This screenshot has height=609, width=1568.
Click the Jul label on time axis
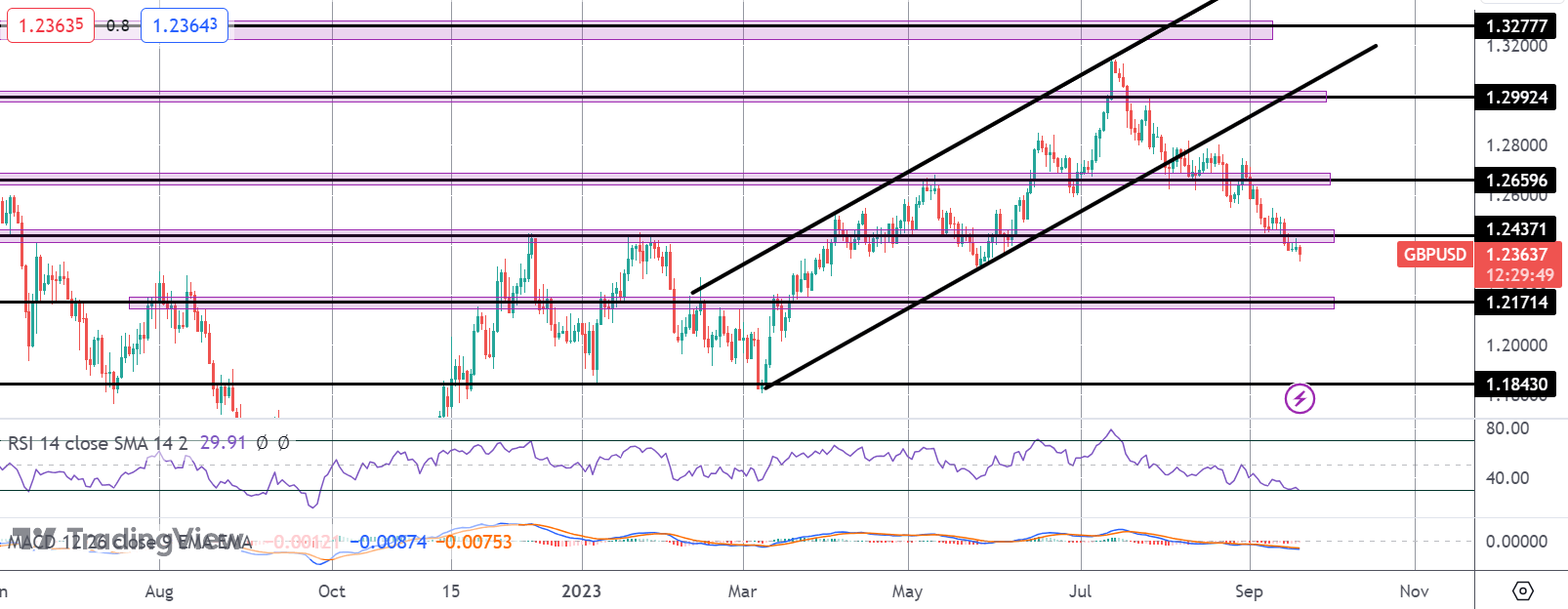[1080, 591]
